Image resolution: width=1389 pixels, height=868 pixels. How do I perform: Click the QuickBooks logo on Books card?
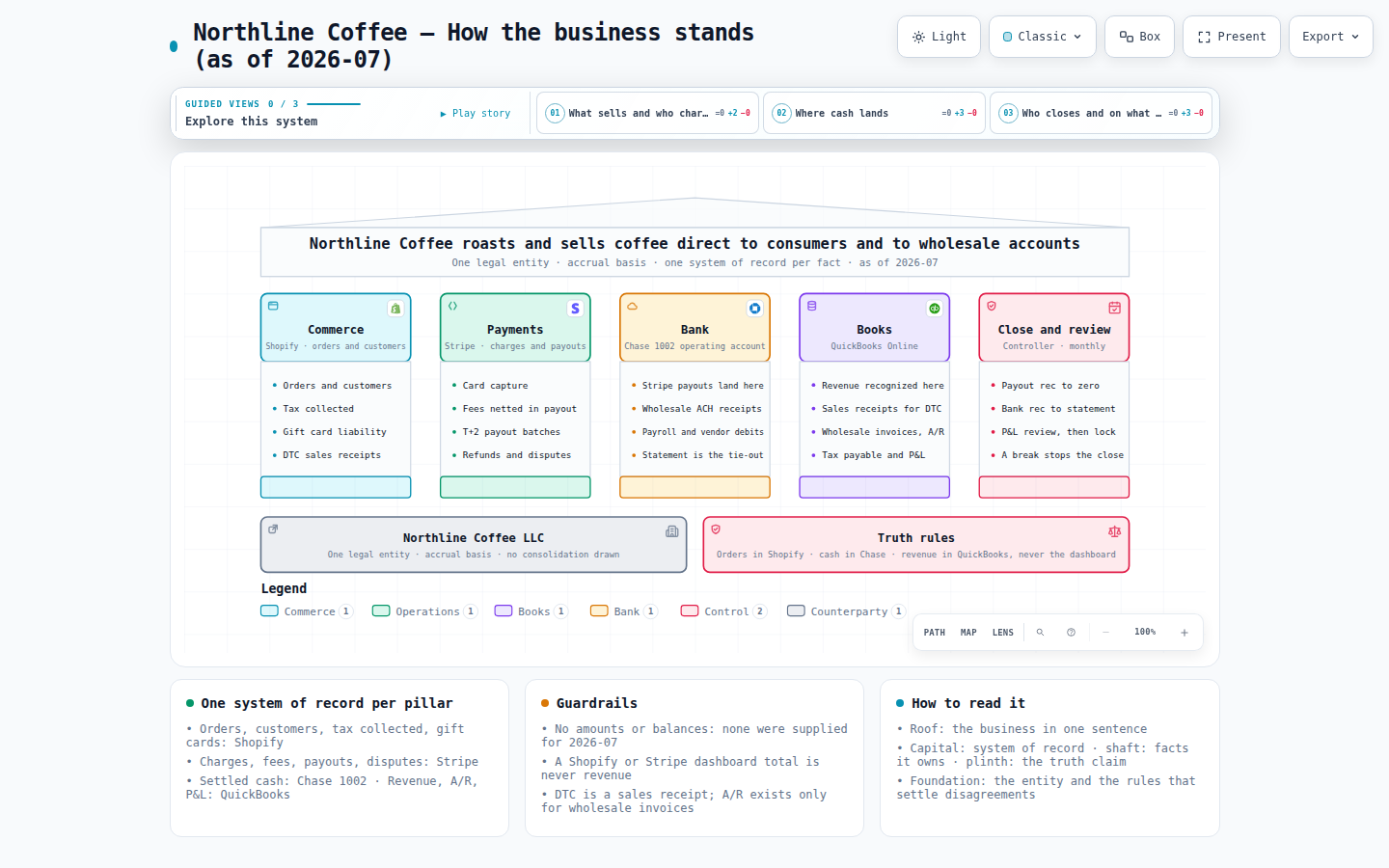click(x=934, y=309)
